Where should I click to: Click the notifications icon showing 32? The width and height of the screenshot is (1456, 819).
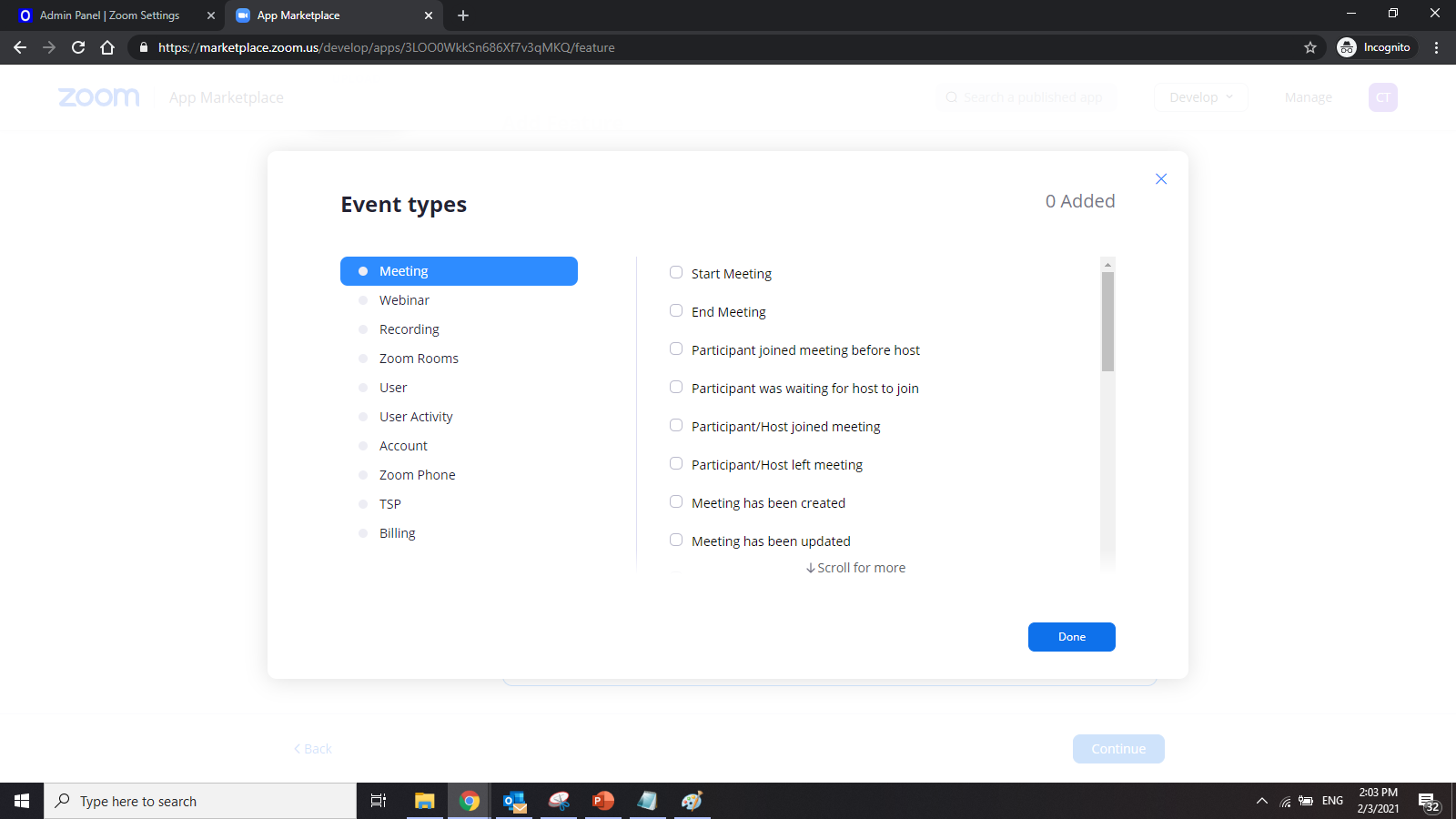[1430, 801]
